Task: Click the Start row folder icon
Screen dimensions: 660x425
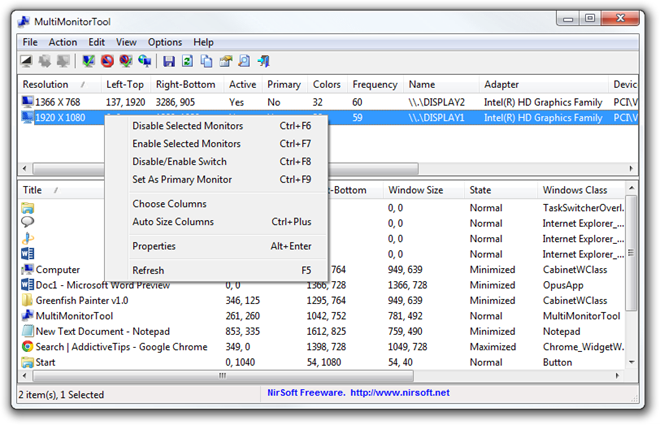Action: (x=27, y=362)
